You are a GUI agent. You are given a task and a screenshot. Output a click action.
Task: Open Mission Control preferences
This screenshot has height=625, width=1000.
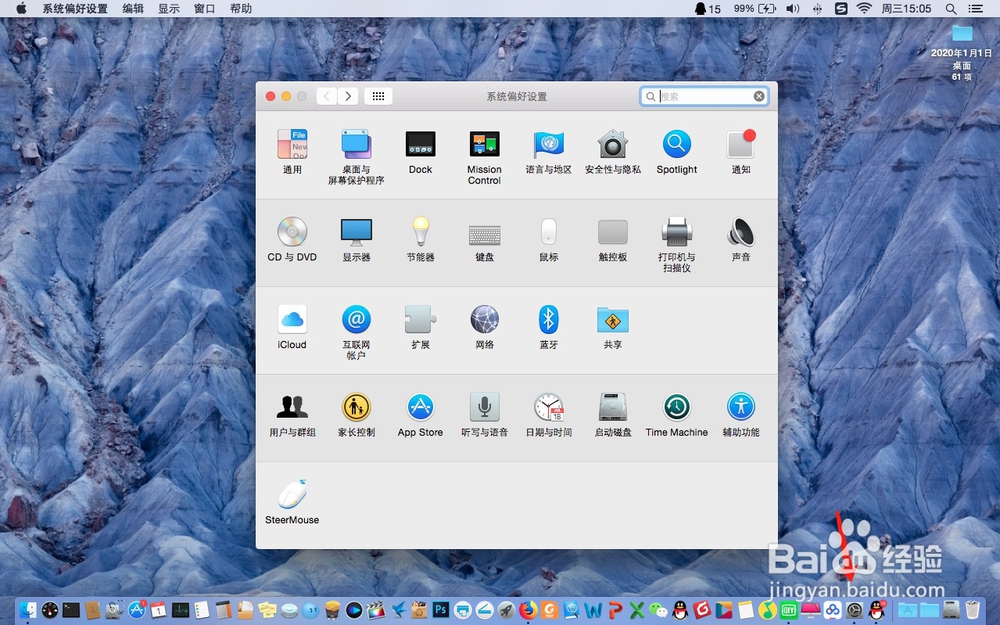pos(484,157)
